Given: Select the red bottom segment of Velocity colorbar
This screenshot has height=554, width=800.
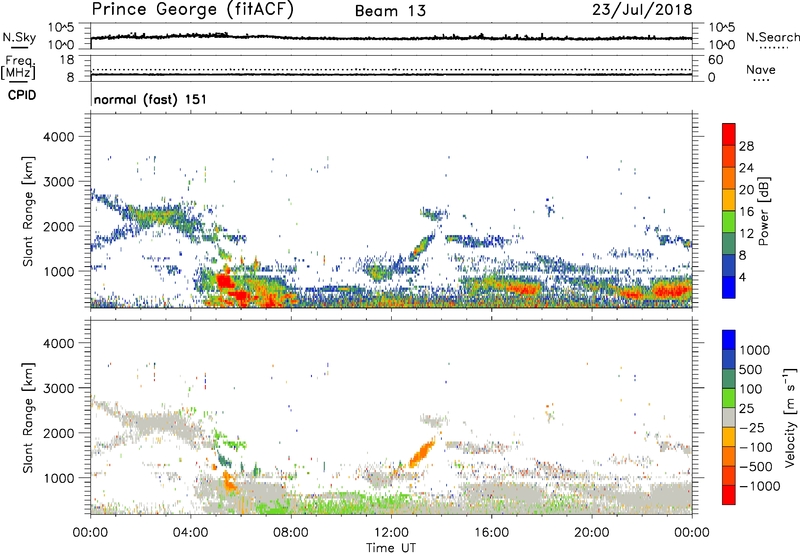Looking at the screenshot, I should pos(729,495).
